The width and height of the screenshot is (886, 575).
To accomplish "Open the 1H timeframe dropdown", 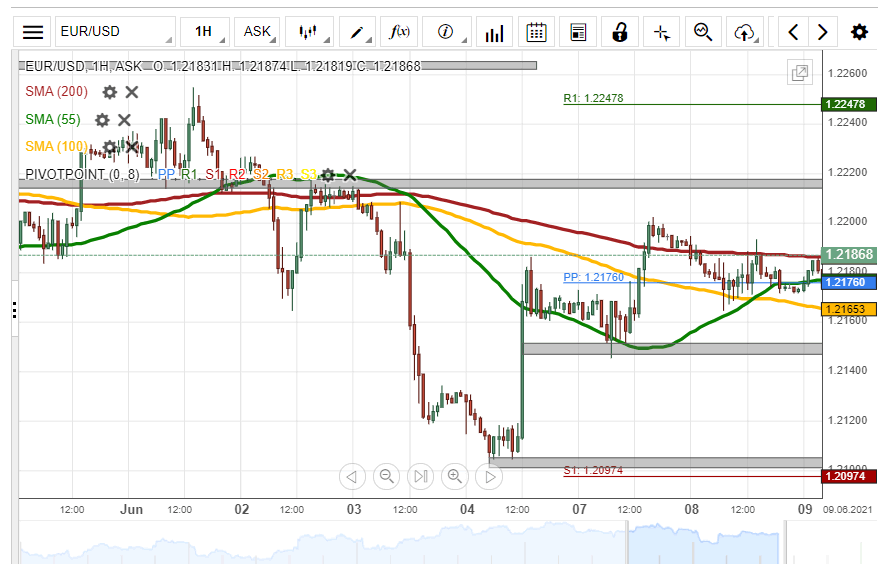I will coord(205,32).
